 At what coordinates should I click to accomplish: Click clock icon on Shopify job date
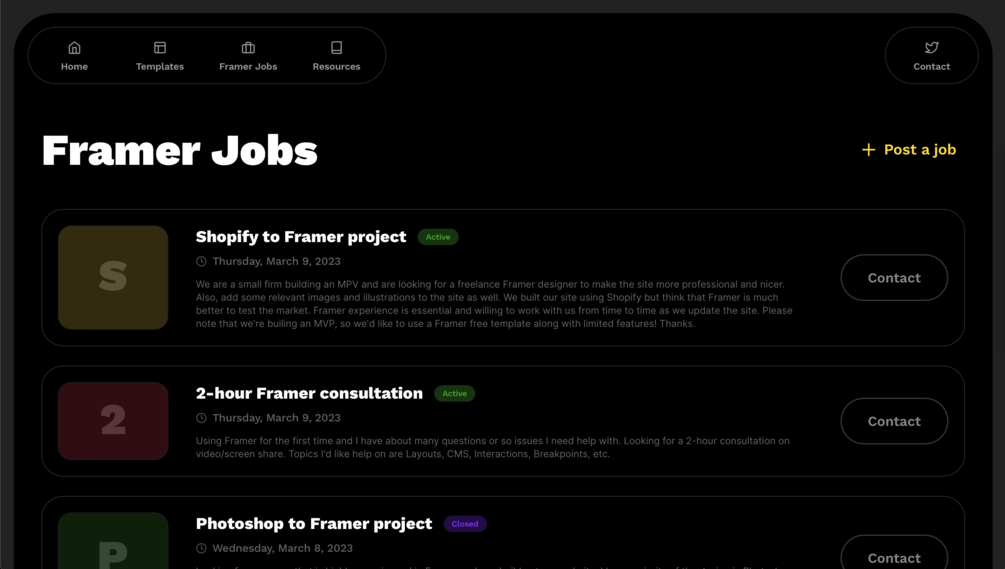201,262
